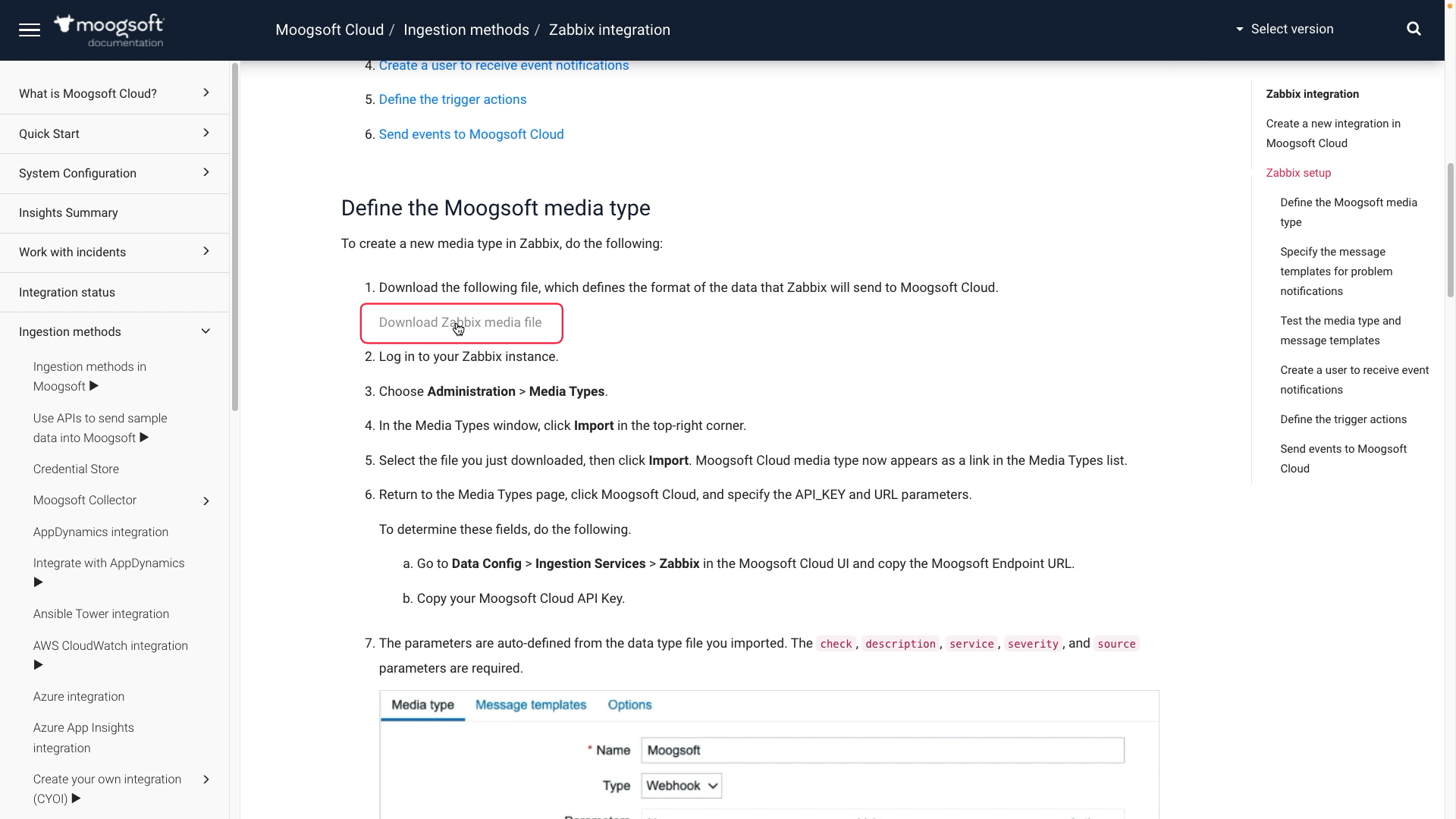Image resolution: width=1456 pixels, height=819 pixels.
Task: Expand System Configuration chevron
Action: pyautogui.click(x=206, y=172)
